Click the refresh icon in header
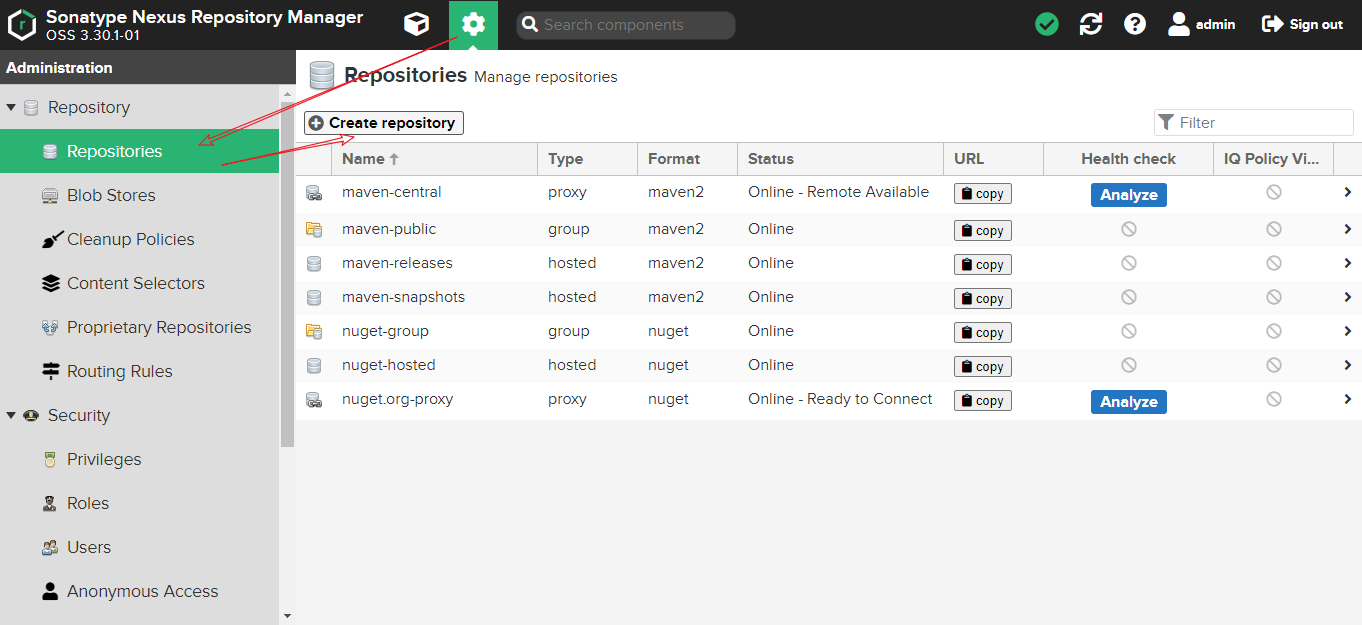Image resolution: width=1362 pixels, height=625 pixels. tap(1091, 24)
